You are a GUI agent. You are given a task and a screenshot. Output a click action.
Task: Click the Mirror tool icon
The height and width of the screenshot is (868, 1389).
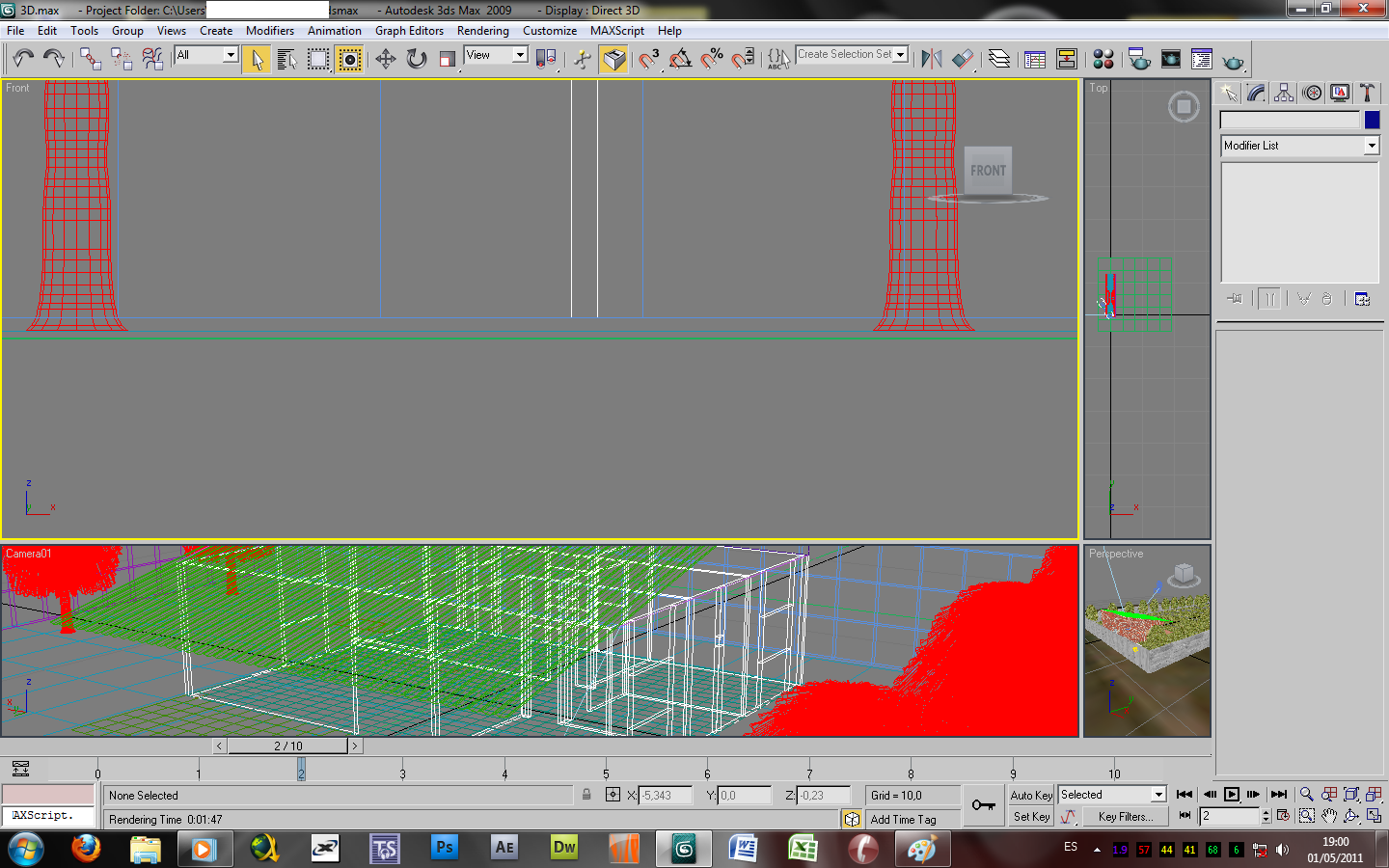point(931,59)
